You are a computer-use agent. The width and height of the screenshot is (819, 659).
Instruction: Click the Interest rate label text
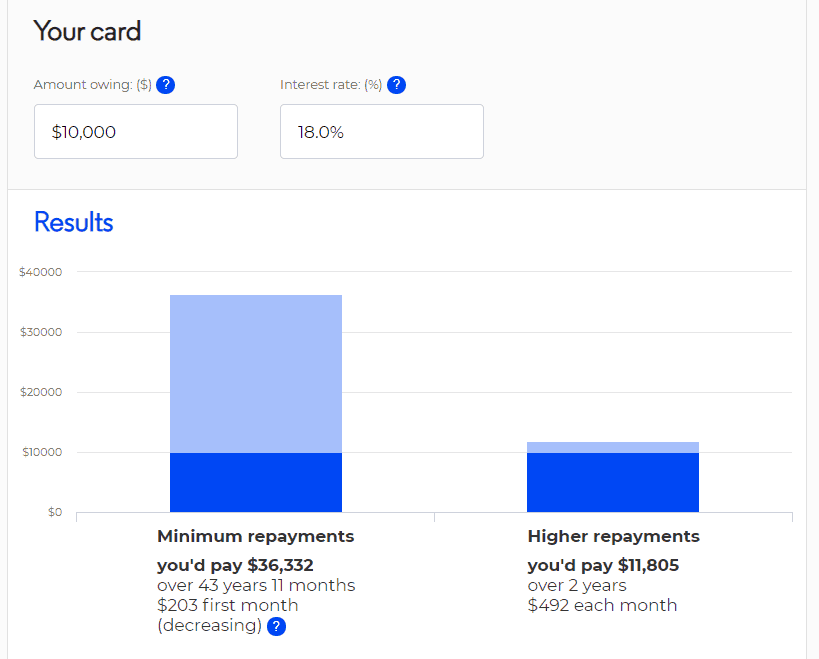click(331, 85)
